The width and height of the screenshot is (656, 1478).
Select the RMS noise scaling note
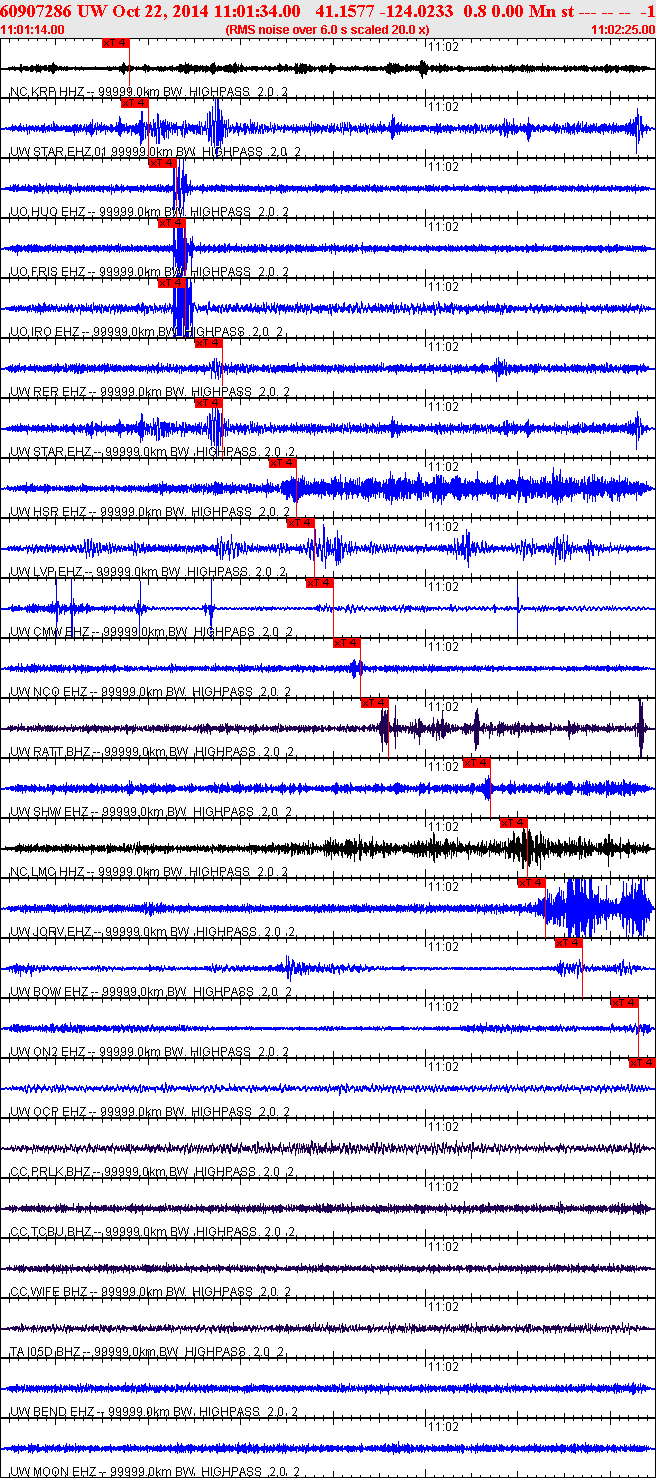tap(328, 30)
